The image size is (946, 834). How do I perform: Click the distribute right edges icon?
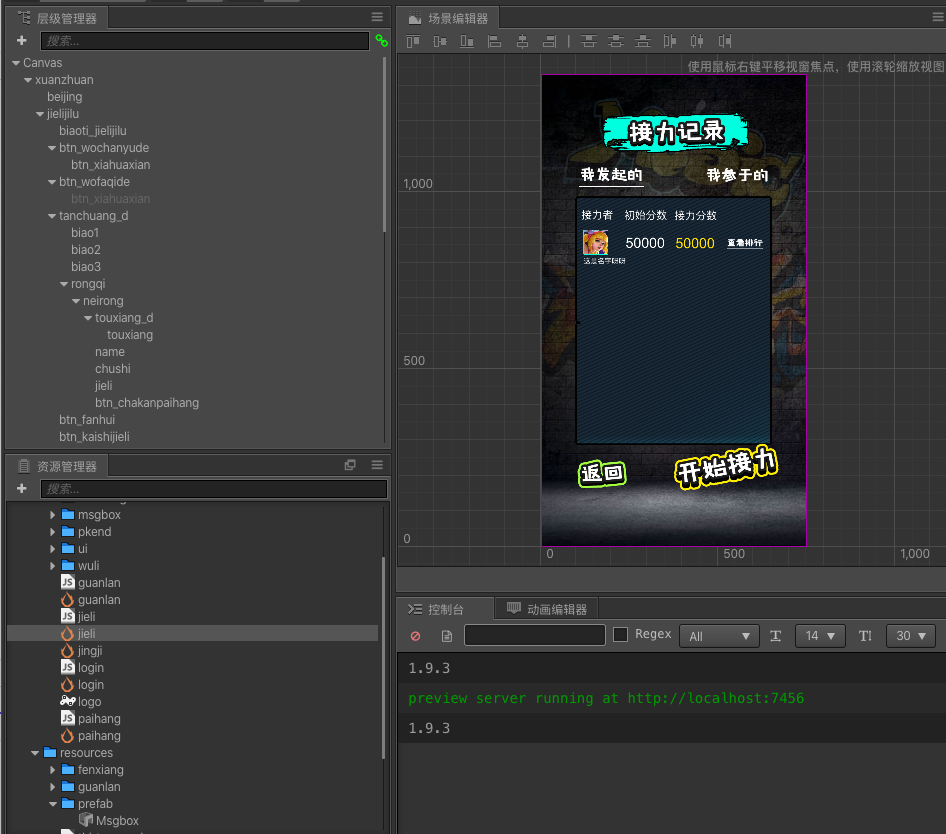pos(725,41)
